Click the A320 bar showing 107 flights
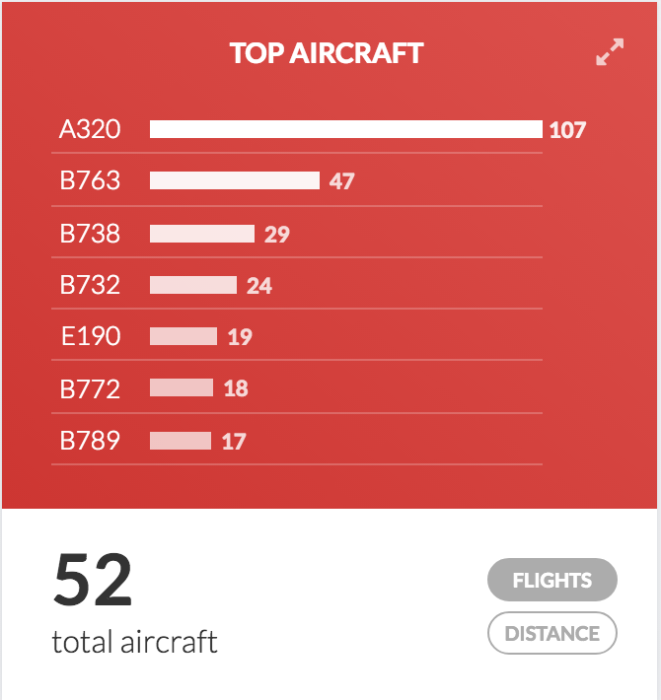This screenshot has width=661, height=700. pyautogui.click(x=345, y=129)
